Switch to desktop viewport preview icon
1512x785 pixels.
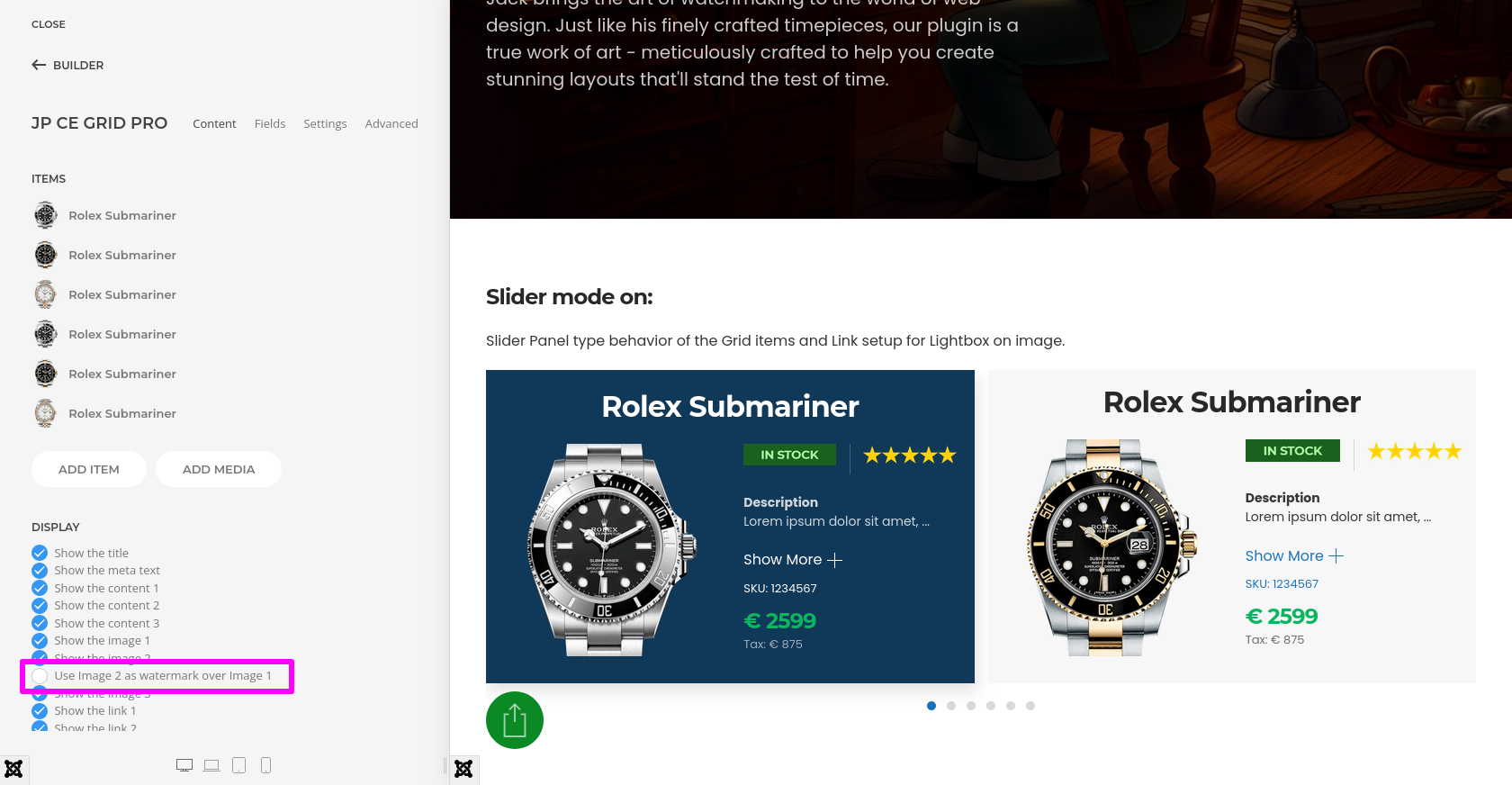[x=184, y=765]
